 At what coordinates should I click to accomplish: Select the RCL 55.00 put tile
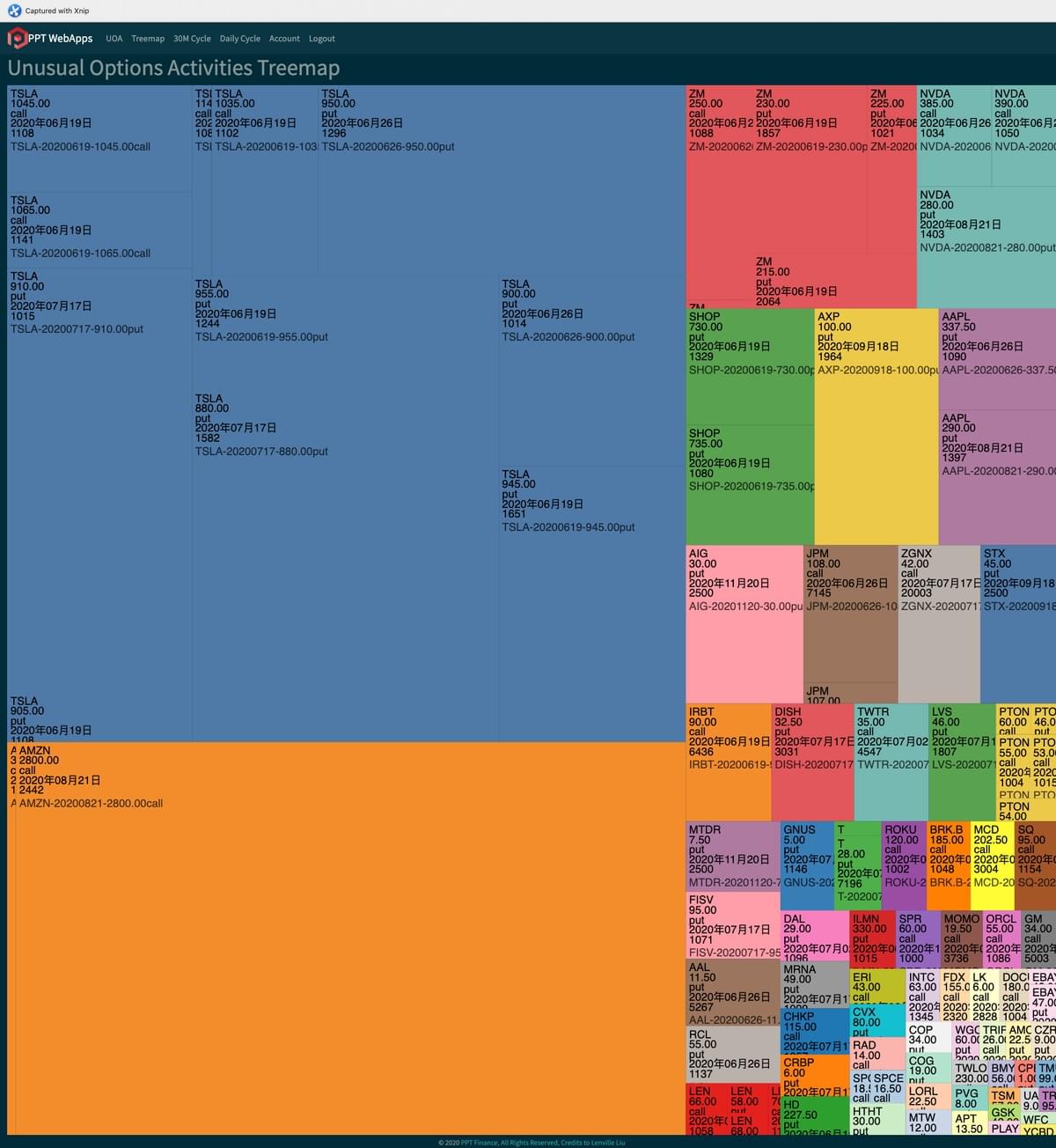pyautogui.click(x=733, y=1055)
